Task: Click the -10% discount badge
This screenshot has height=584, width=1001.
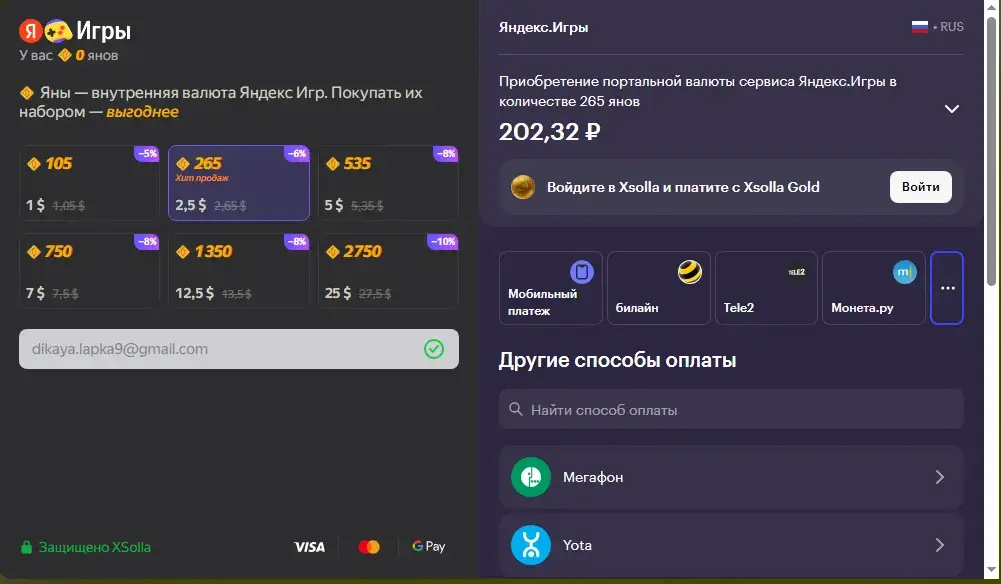Action: [x=443, y=241]
